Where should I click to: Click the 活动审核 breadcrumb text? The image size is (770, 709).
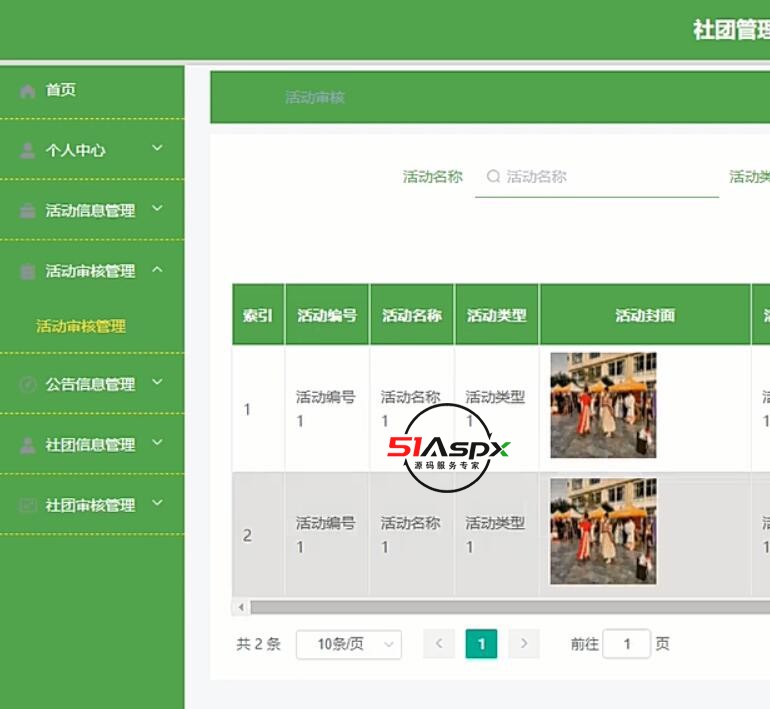(315, 97)
